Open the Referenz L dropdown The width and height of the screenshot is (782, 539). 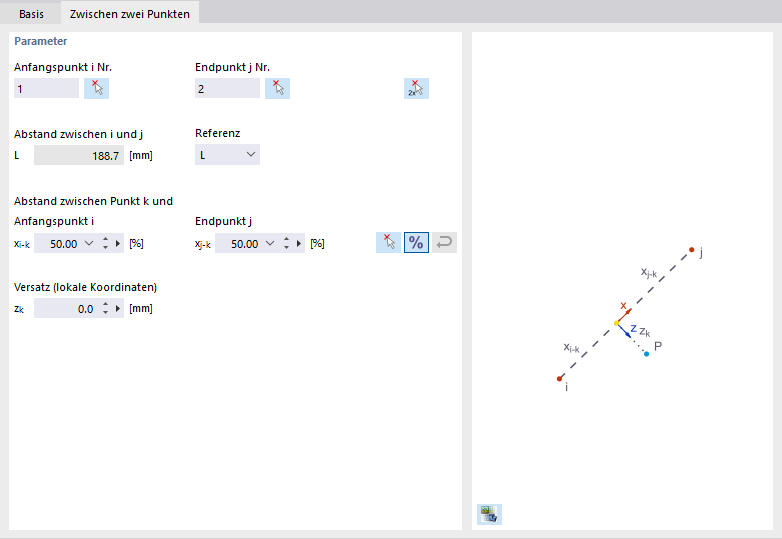(227, 155)
